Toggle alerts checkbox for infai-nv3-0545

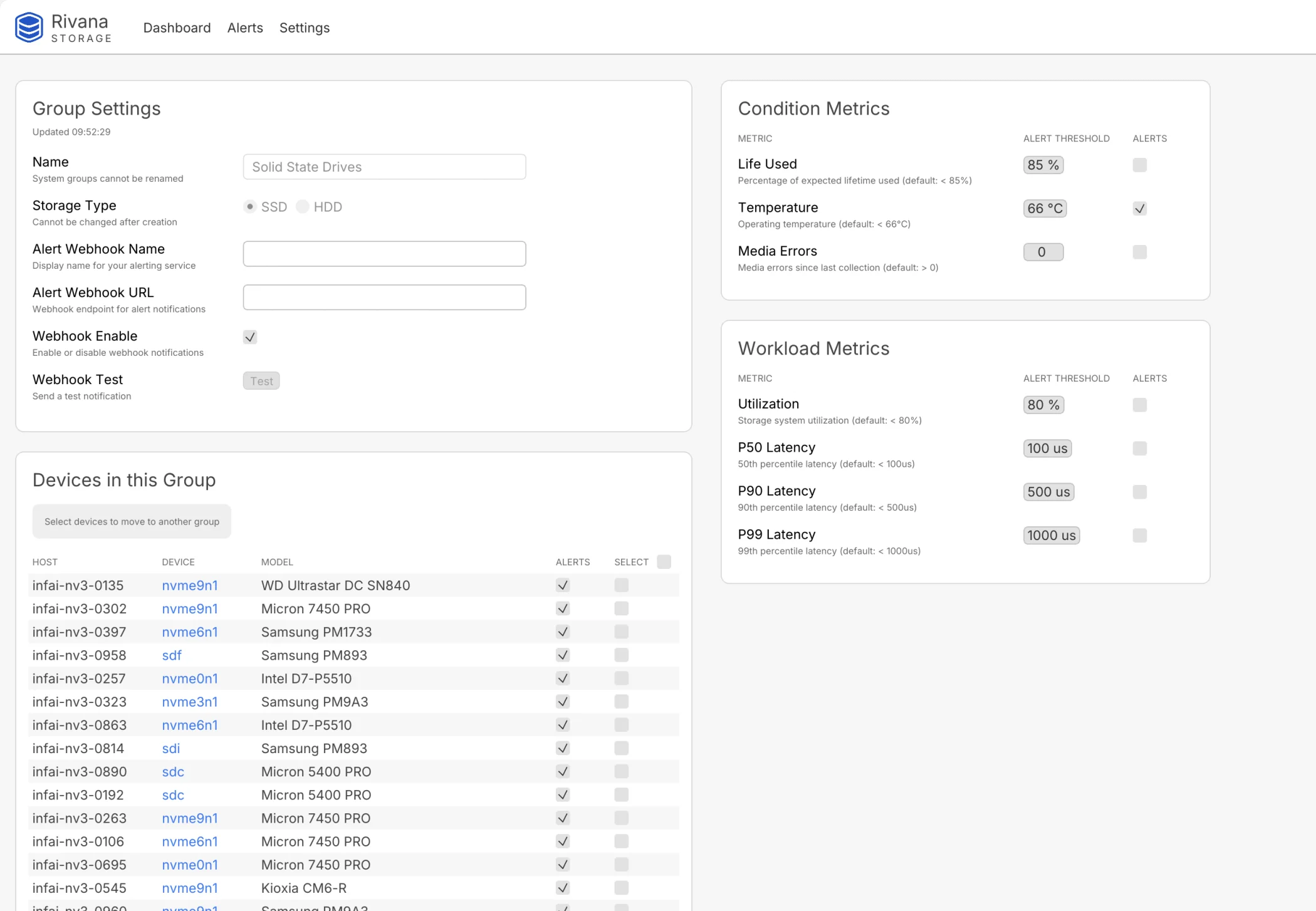pyautogui.click(x=563, y=888)
